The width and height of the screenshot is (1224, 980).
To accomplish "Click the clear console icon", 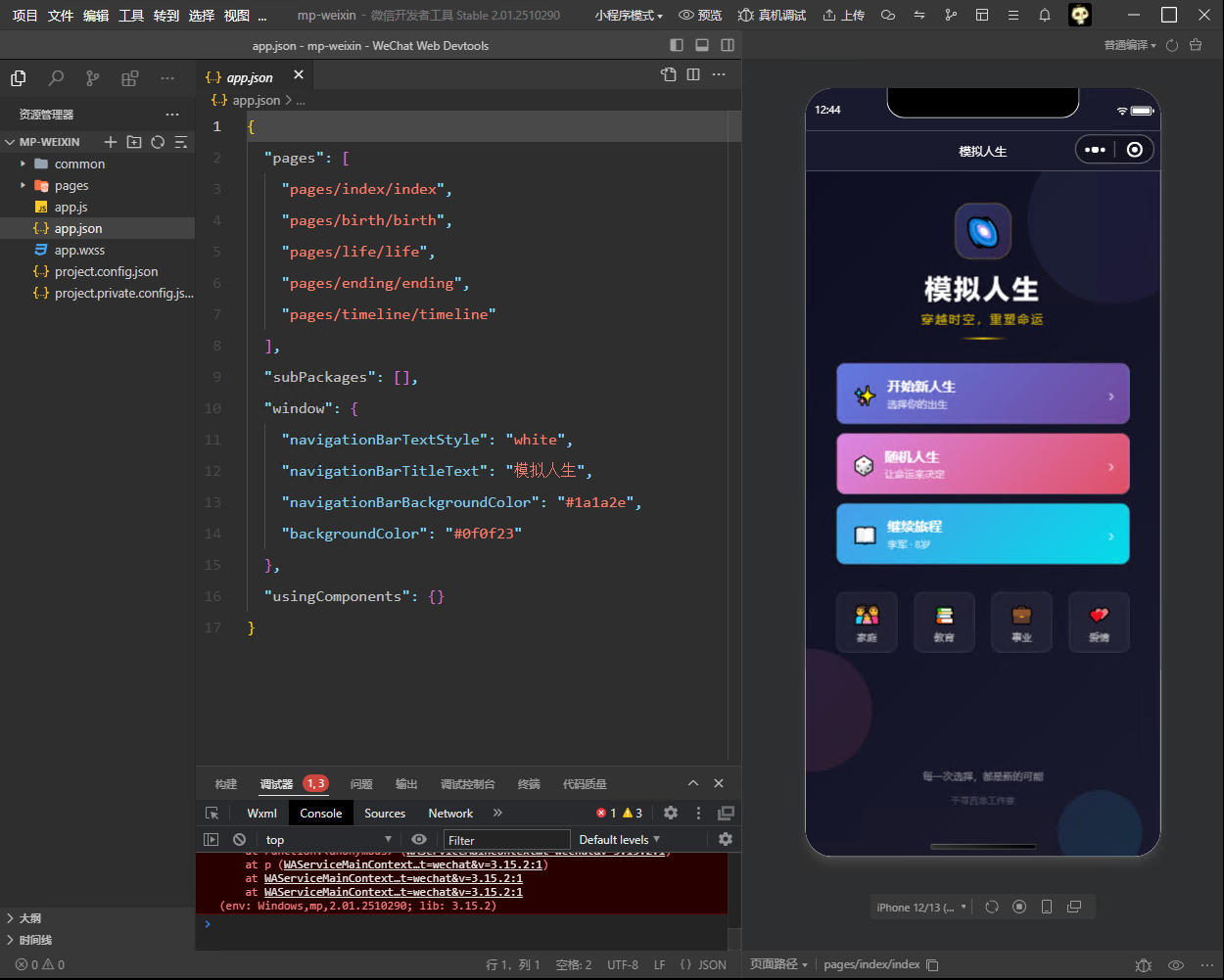I will click(239, 840).
